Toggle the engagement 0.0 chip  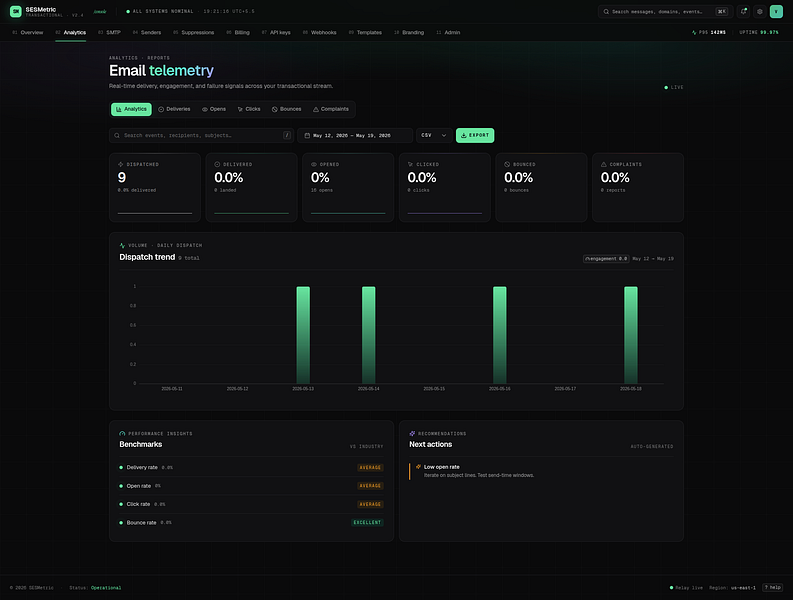(606, 259)
